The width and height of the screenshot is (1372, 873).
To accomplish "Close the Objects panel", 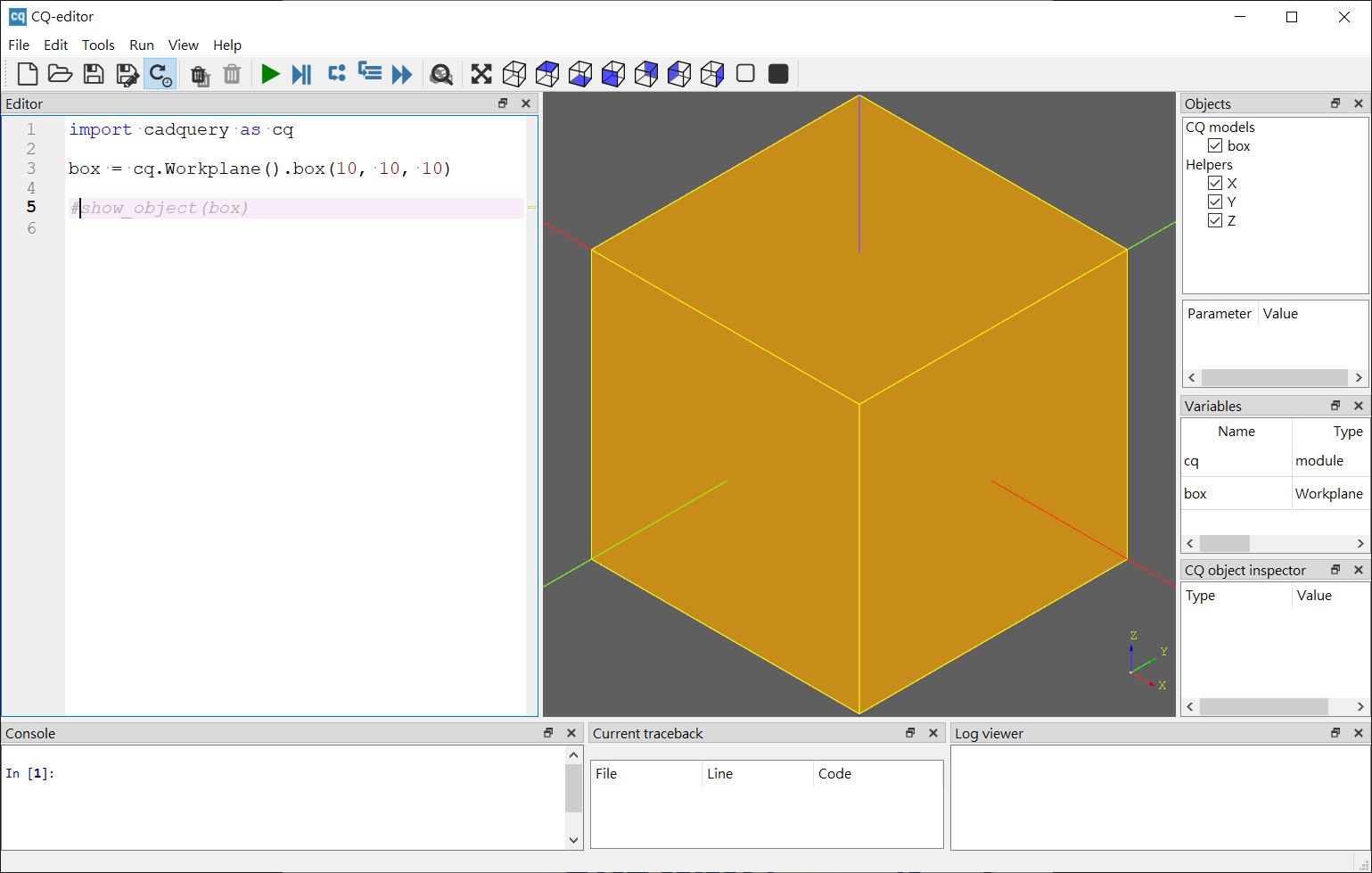I will pyautogui.click(x=1359, y=103).
